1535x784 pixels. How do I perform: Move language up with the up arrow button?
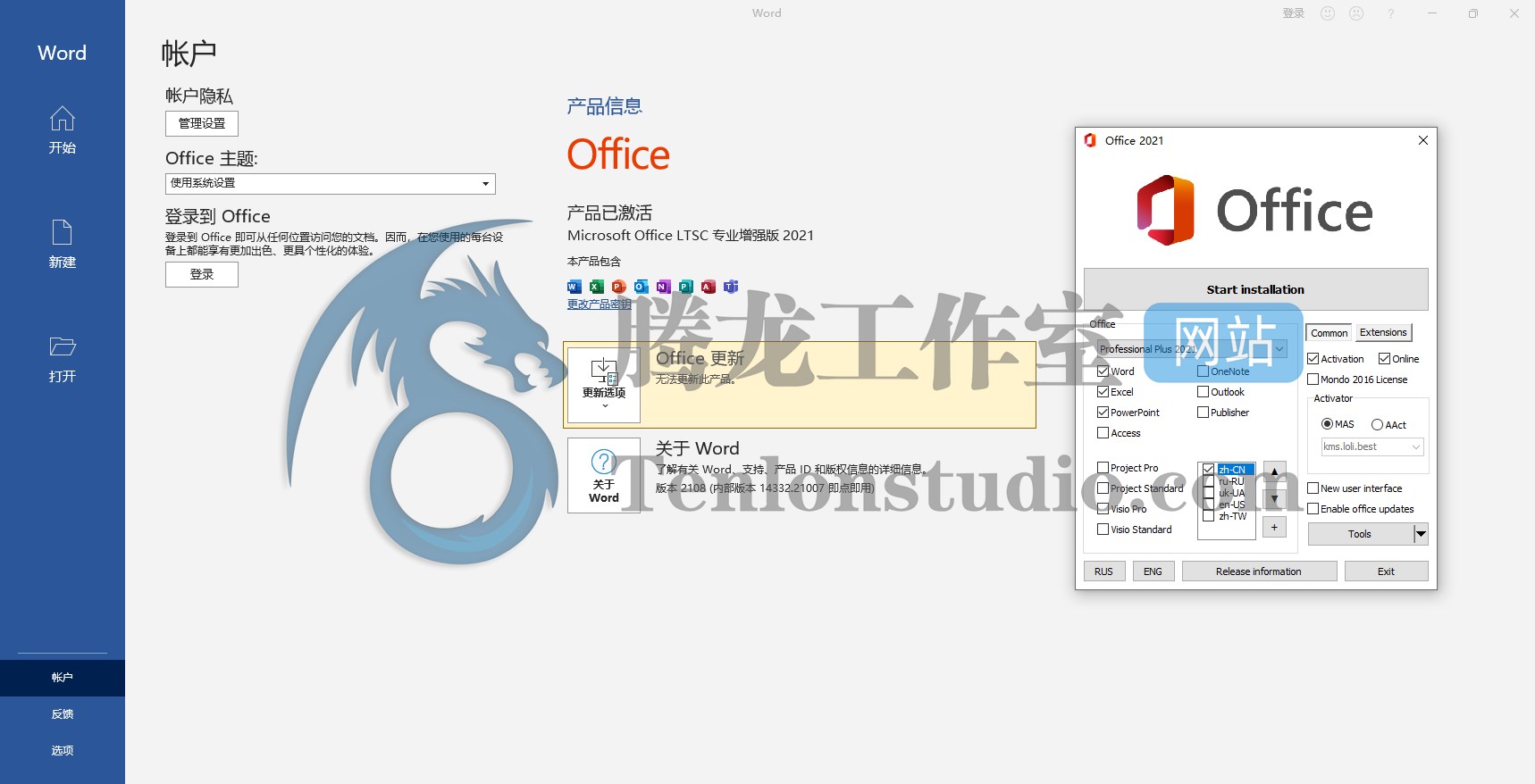[1274, 471]
